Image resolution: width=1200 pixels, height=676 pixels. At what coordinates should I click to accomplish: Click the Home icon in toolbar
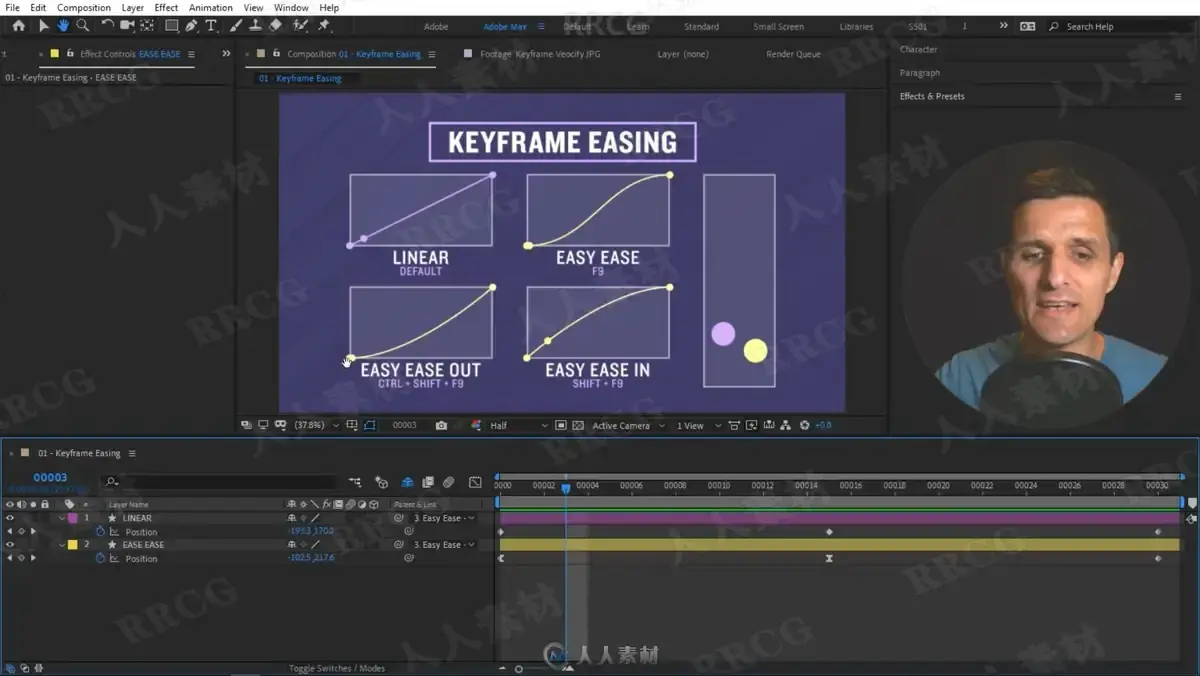click(18, 26)
